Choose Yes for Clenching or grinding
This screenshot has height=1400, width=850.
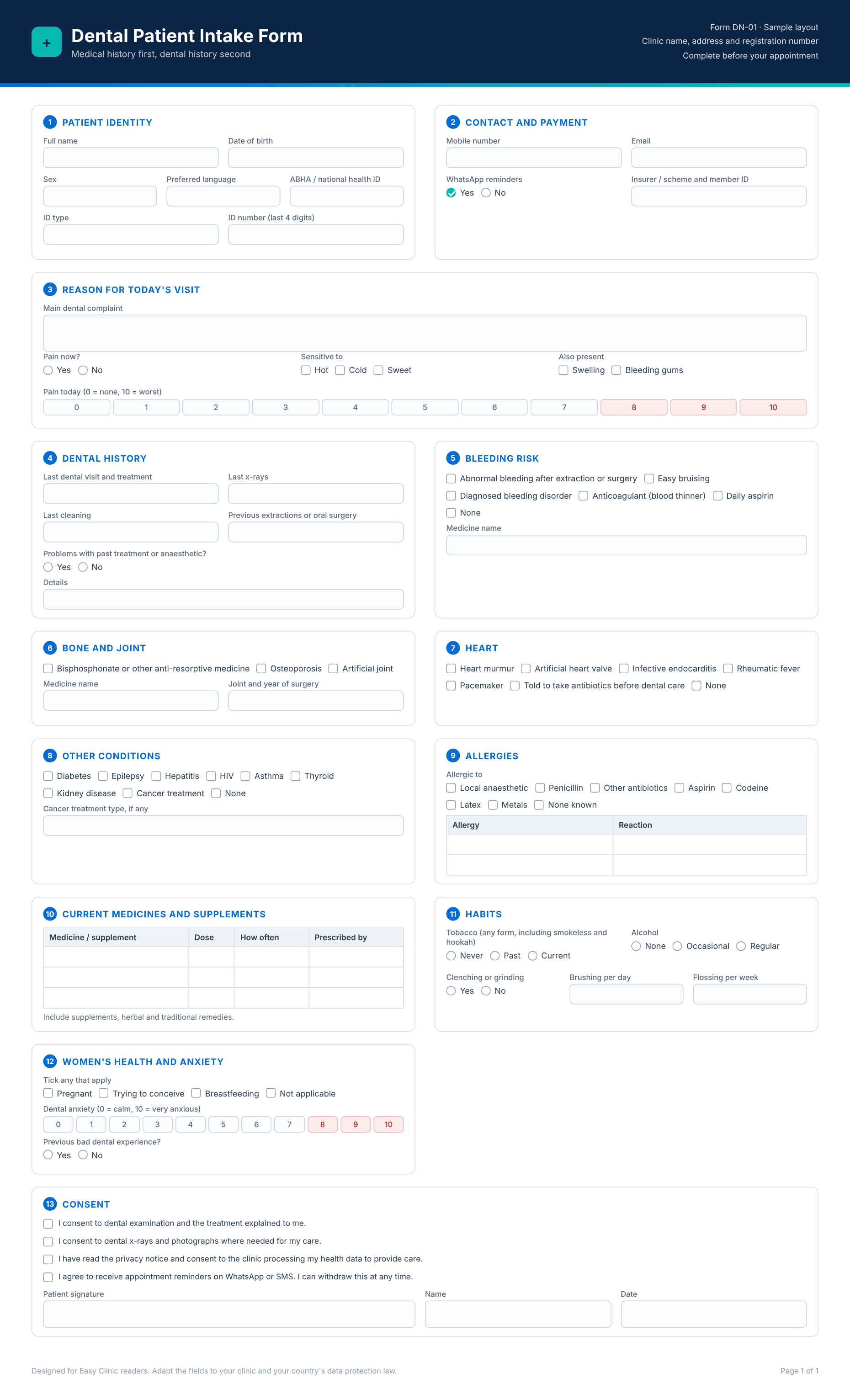(451, 991)
